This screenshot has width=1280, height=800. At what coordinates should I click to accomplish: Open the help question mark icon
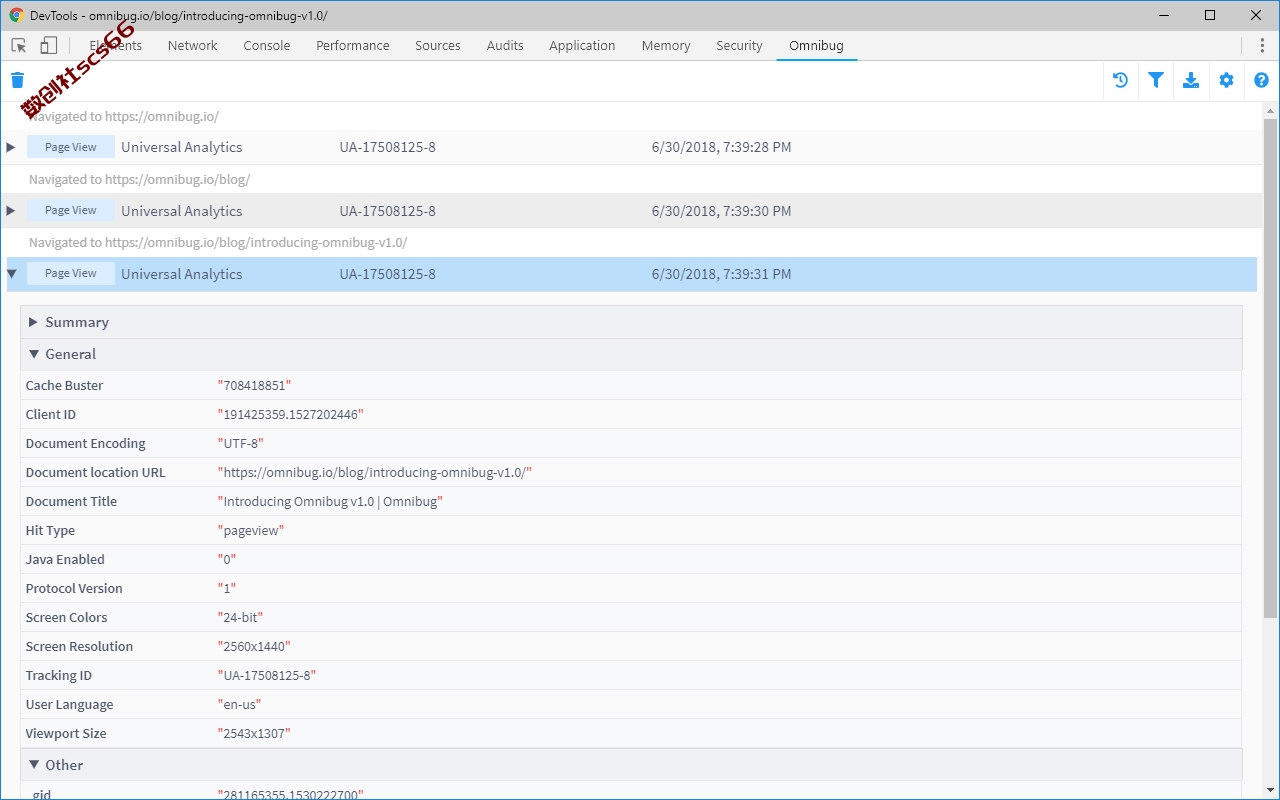(x=1261, y=81)
